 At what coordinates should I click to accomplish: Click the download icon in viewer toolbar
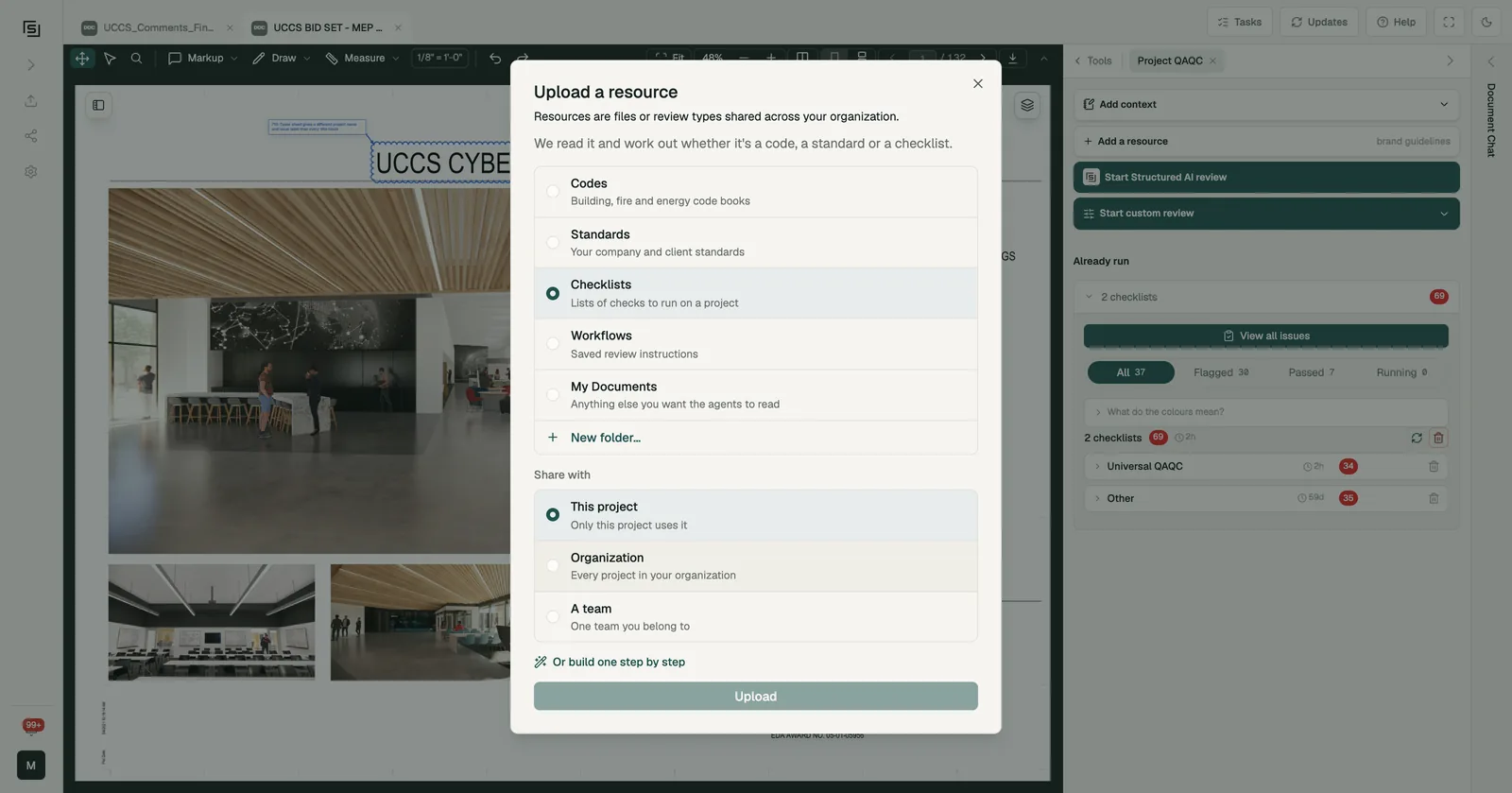pos(1012,59)
